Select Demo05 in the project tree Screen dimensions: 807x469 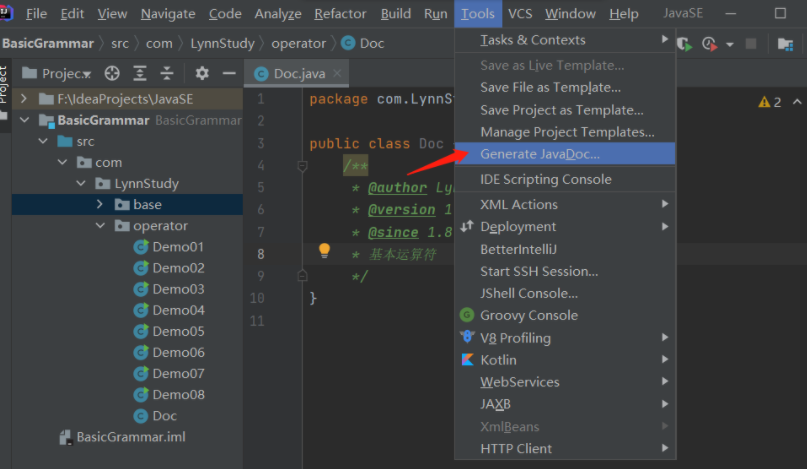pyautogui.click(x=178, y=331)
